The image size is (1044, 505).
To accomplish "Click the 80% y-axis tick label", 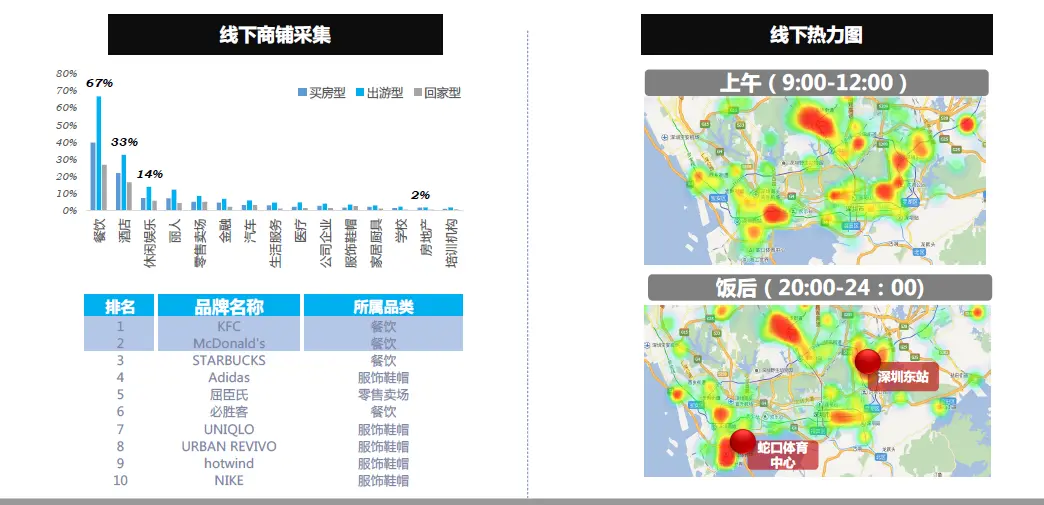I will coord(67,73).
